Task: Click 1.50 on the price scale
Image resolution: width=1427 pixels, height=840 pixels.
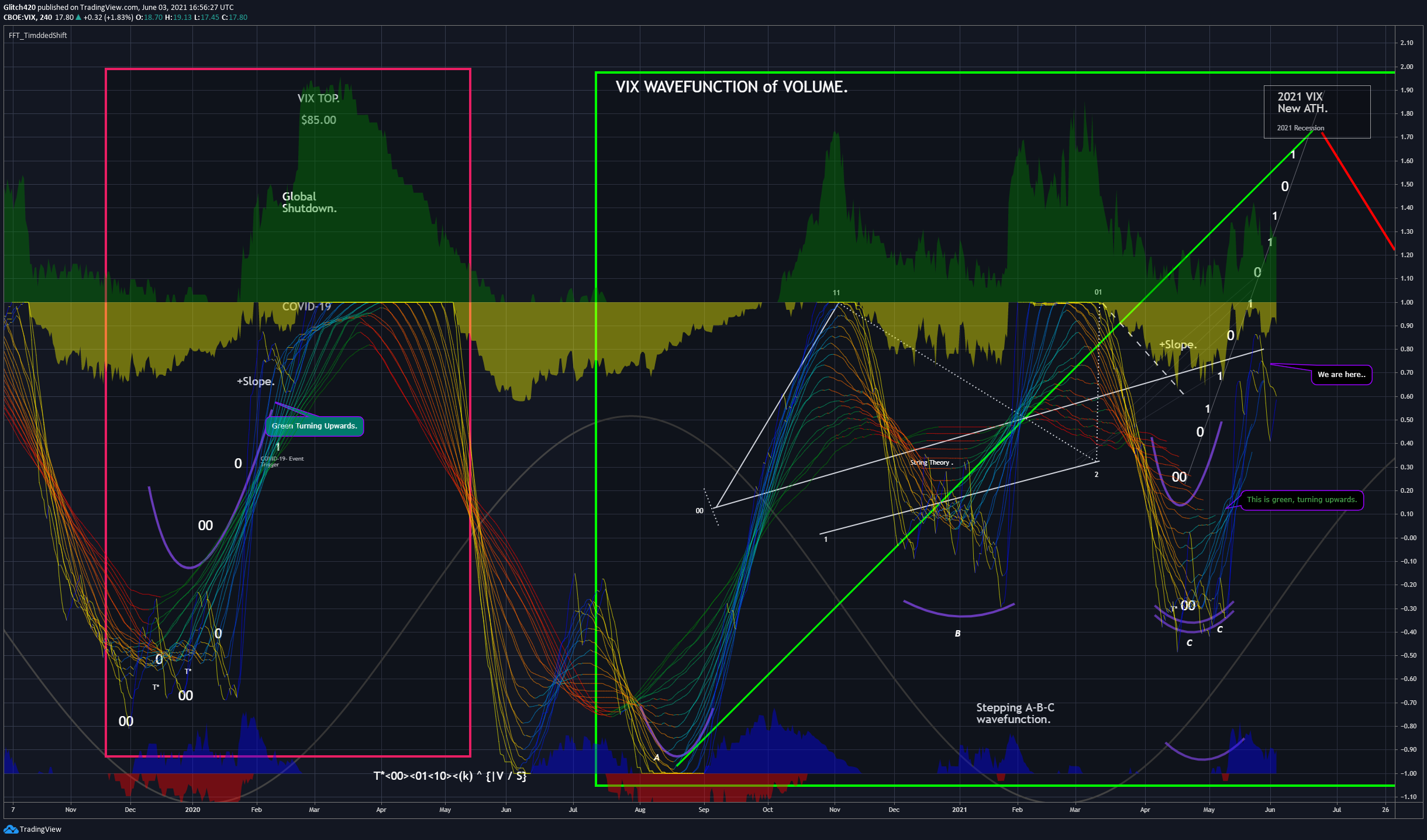Action: click(1407, 184)
